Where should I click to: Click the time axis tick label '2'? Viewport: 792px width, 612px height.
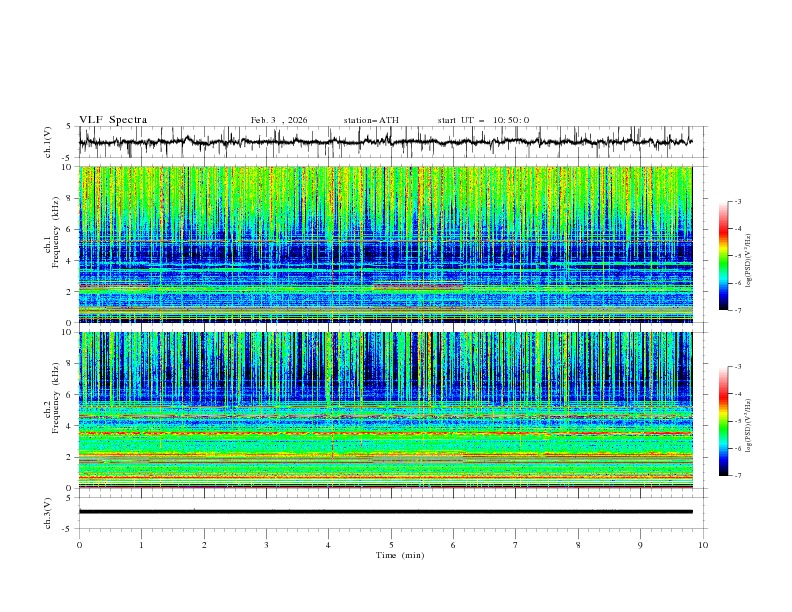204,545
